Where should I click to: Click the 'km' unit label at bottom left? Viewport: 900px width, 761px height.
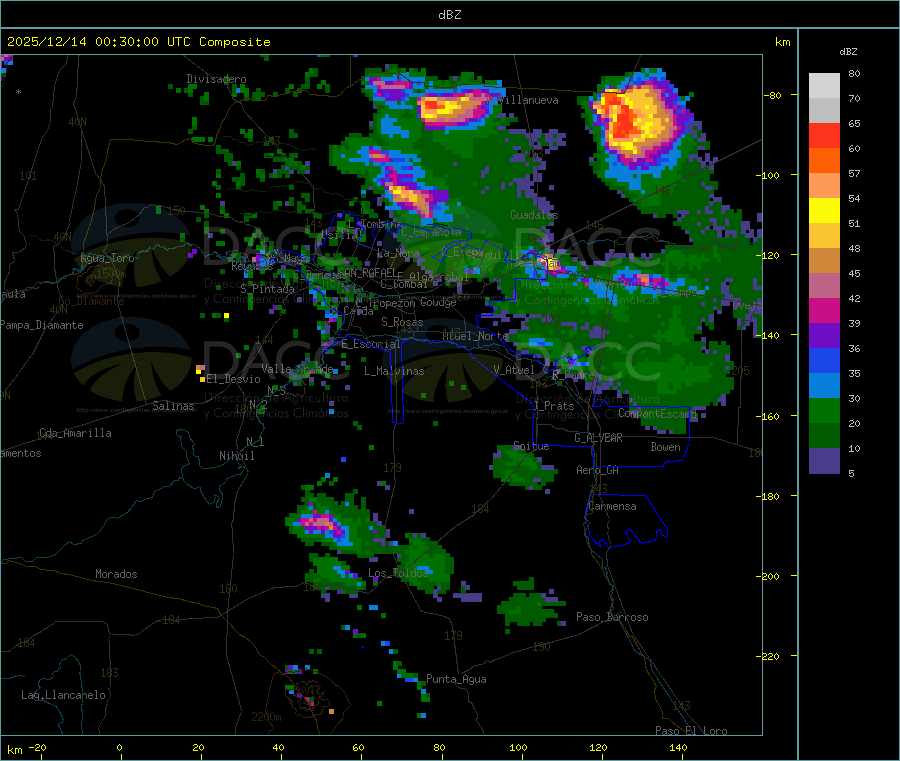tap(14, 750)
